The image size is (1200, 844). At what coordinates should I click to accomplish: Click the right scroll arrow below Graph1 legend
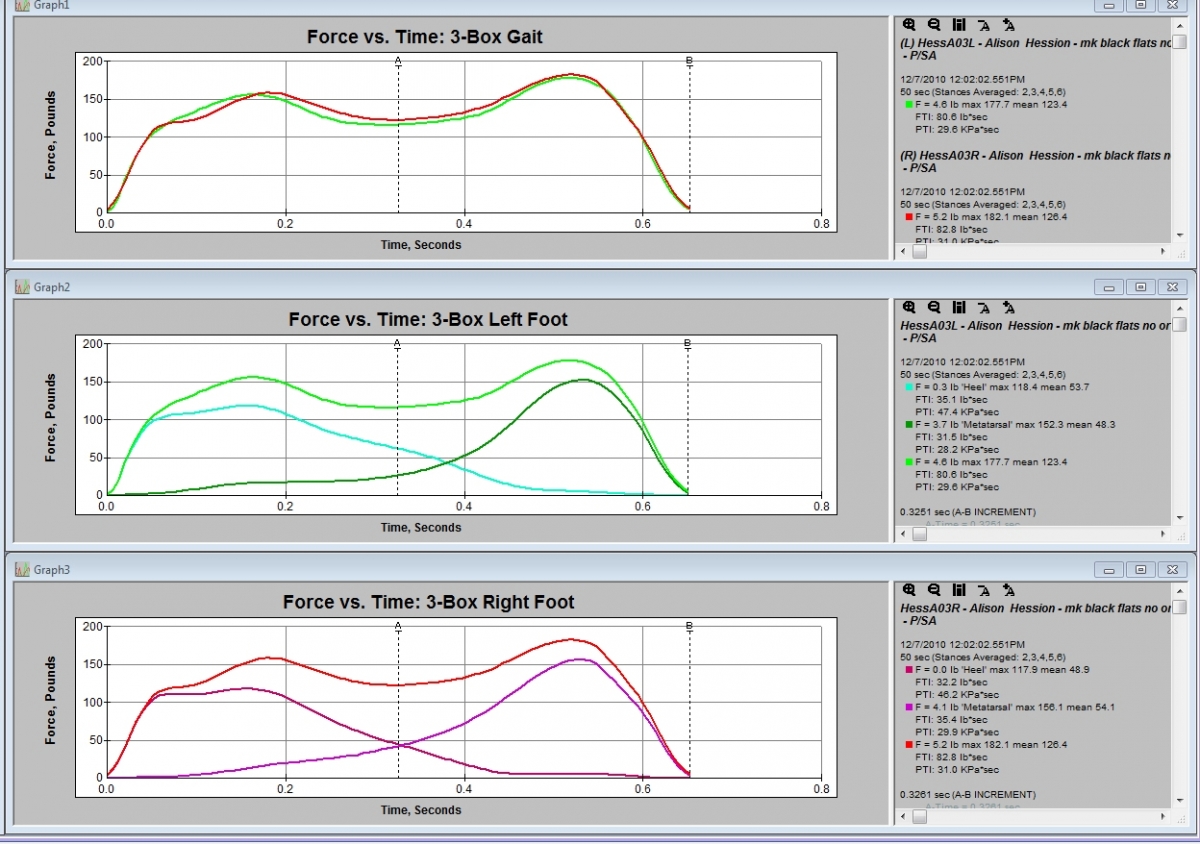pyautogui.click(x=1162, y=251)
